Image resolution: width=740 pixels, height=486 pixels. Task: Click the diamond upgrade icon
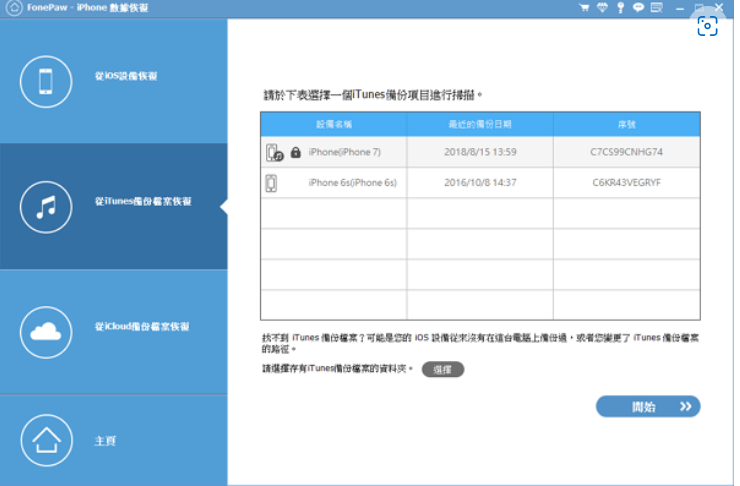click(x=603, y=8)
